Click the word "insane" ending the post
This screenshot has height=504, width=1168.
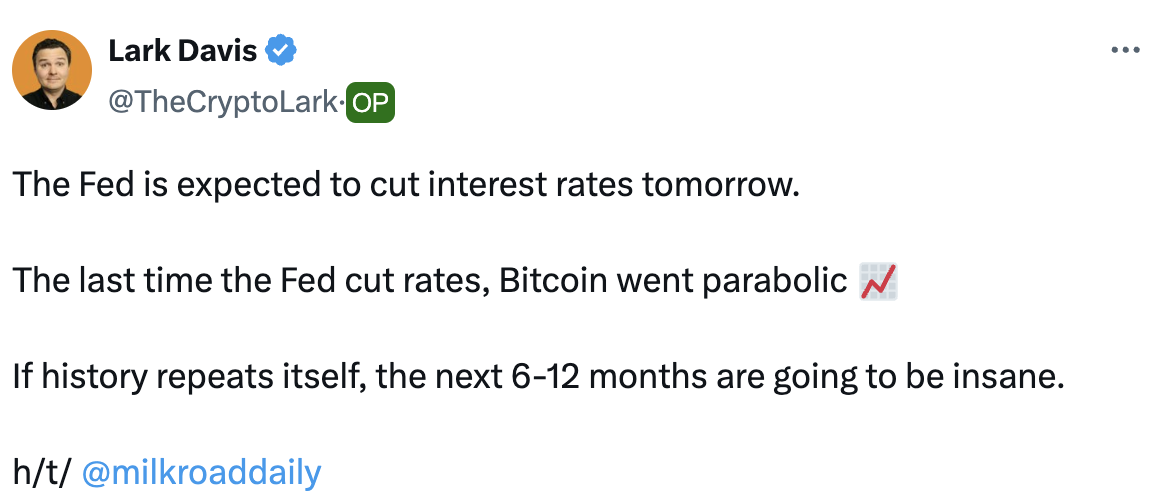(x=1008, y=378)
